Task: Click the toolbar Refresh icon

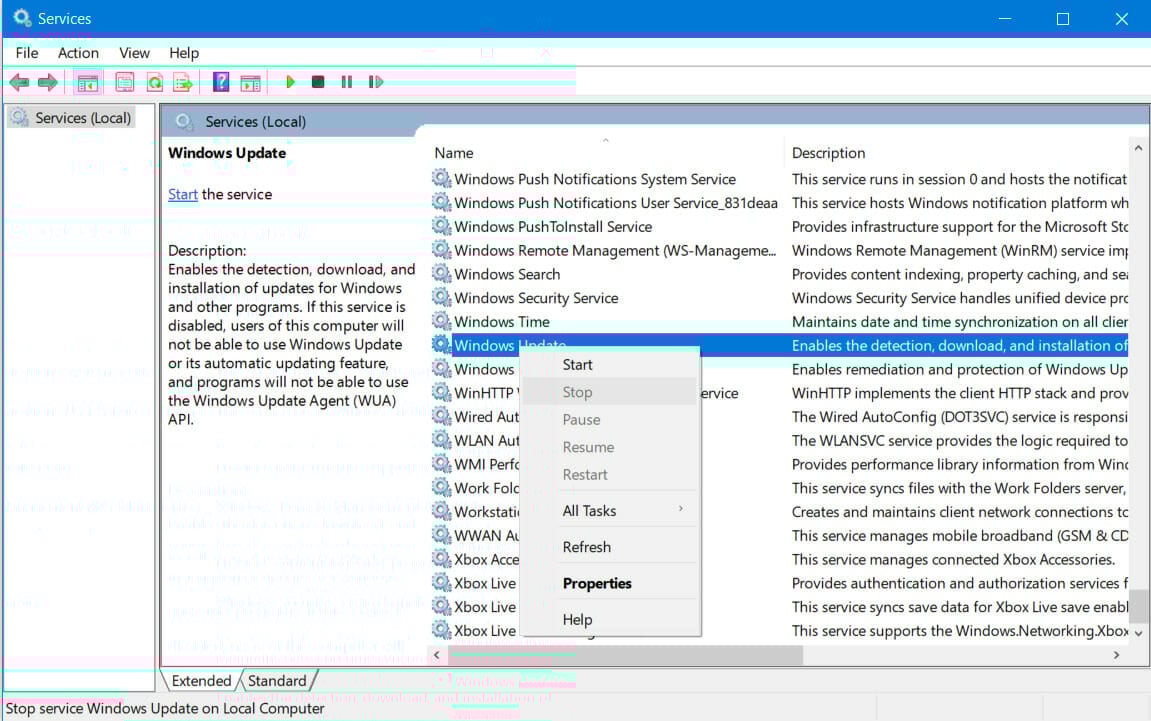Action: [x=154, y=82]
